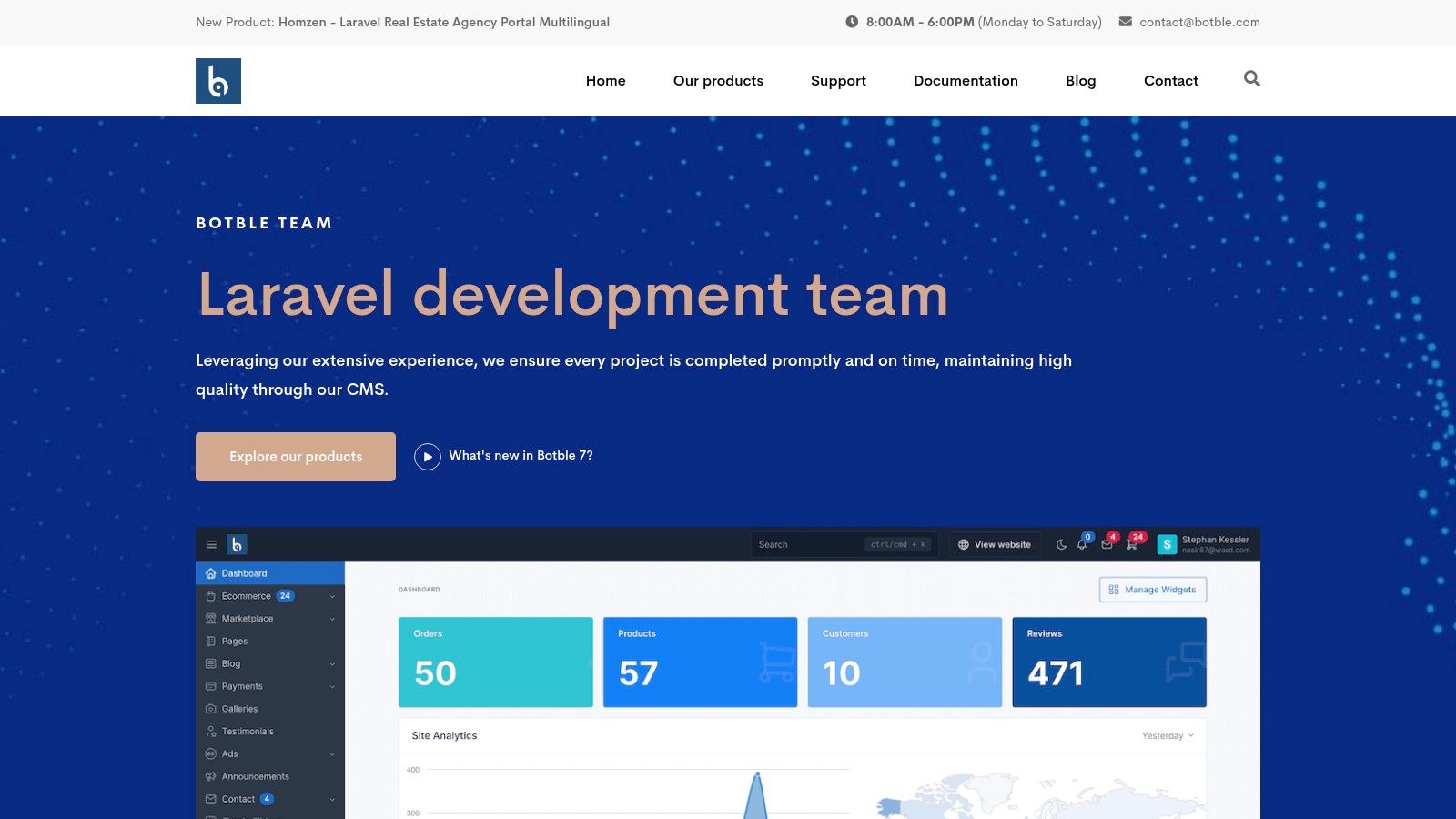Expand the Ecommerce sidebar menu chevron
This screenshot has width=1456, height=819.
[x=332, y=597]
